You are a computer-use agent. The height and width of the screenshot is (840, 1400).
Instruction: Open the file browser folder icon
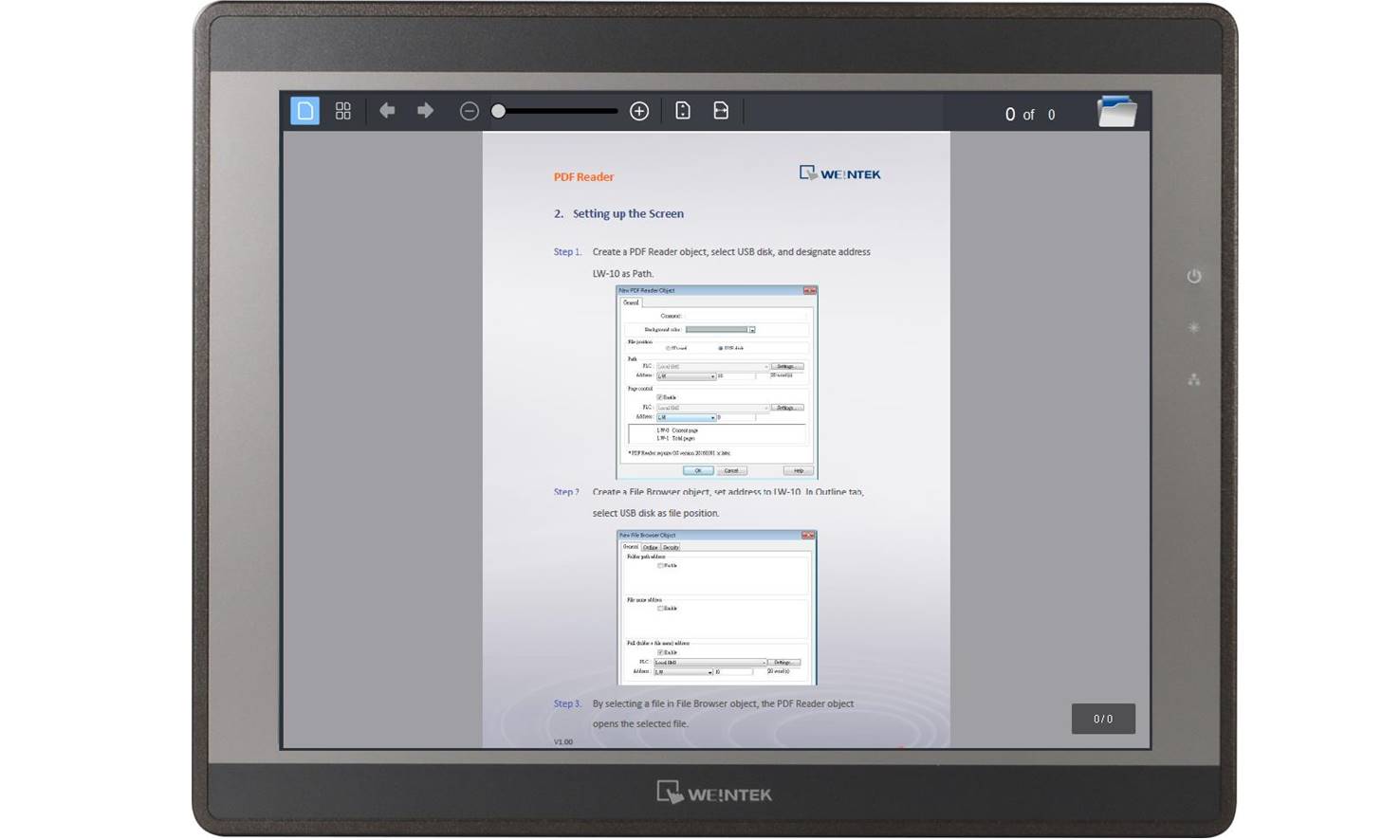1116,112
